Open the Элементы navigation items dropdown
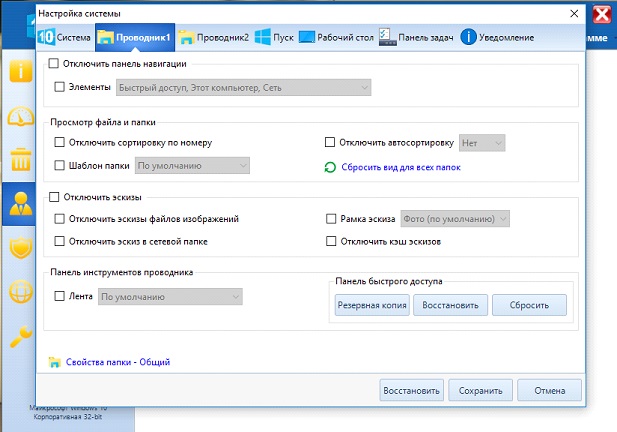The width and height of the screenshot is (617, 432). pyautogui.click(x=244, y=87)
